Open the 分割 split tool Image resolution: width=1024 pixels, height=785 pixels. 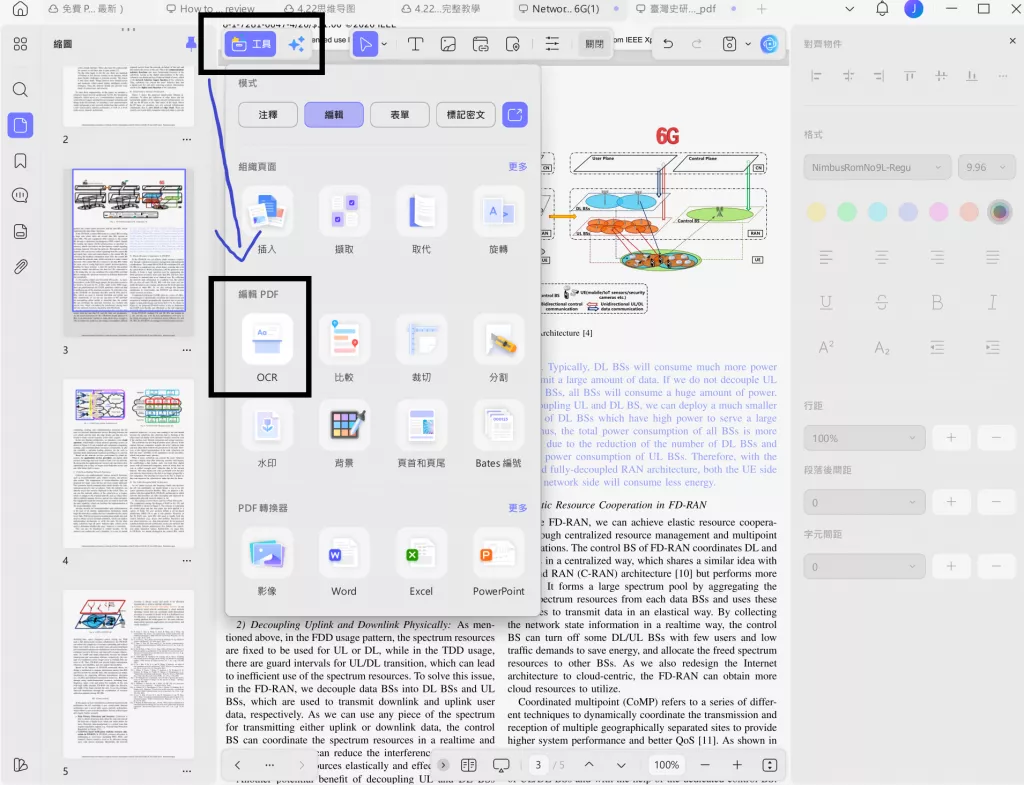[498, 348]
